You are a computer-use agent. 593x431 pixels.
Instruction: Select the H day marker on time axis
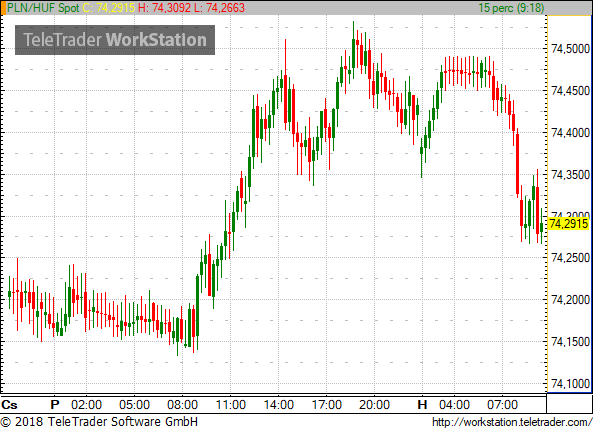(422, 405)
